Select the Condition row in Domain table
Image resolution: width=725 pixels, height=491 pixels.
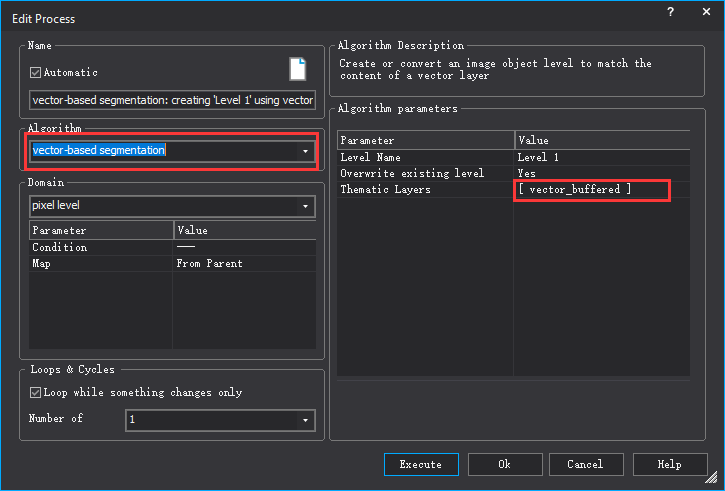pyautogui.click(x=60, y=247)
